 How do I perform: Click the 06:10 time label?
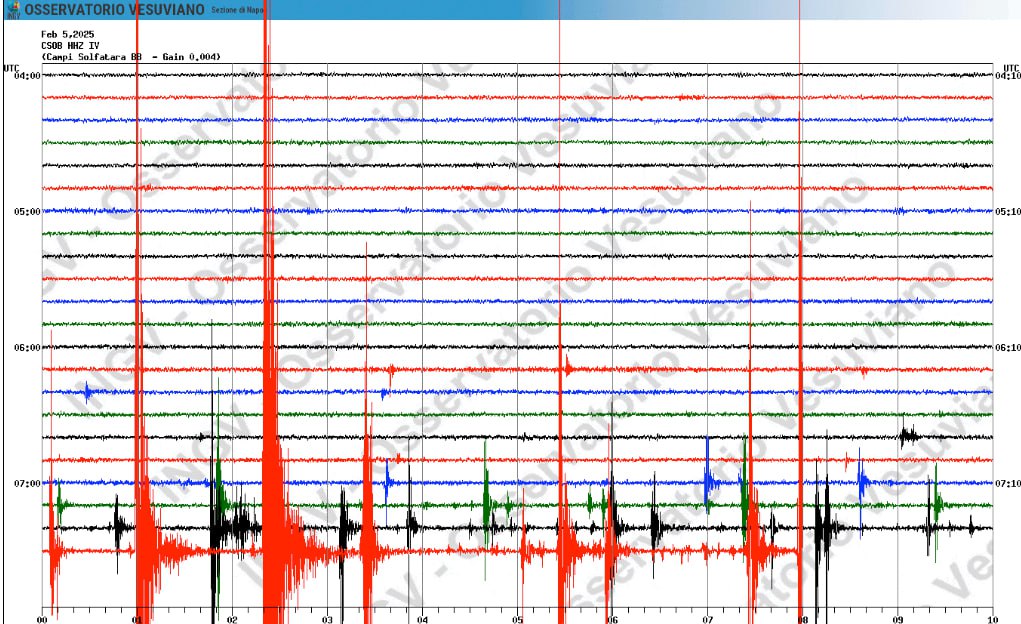pyautogui.click(x=1007, y=348)
